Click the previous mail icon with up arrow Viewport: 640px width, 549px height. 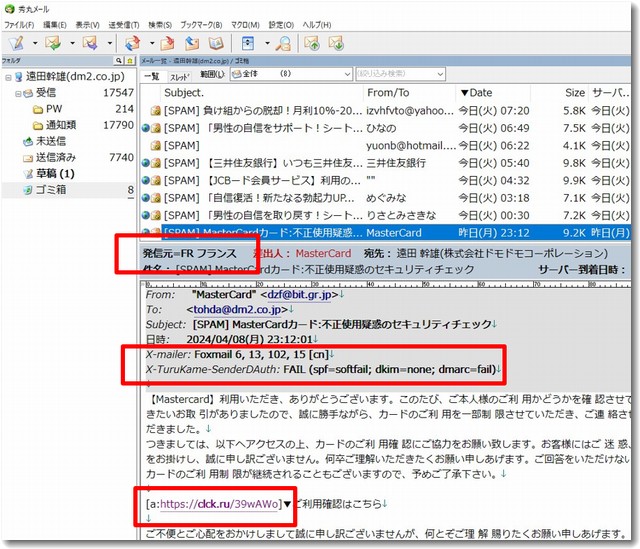tap(313, 43)
